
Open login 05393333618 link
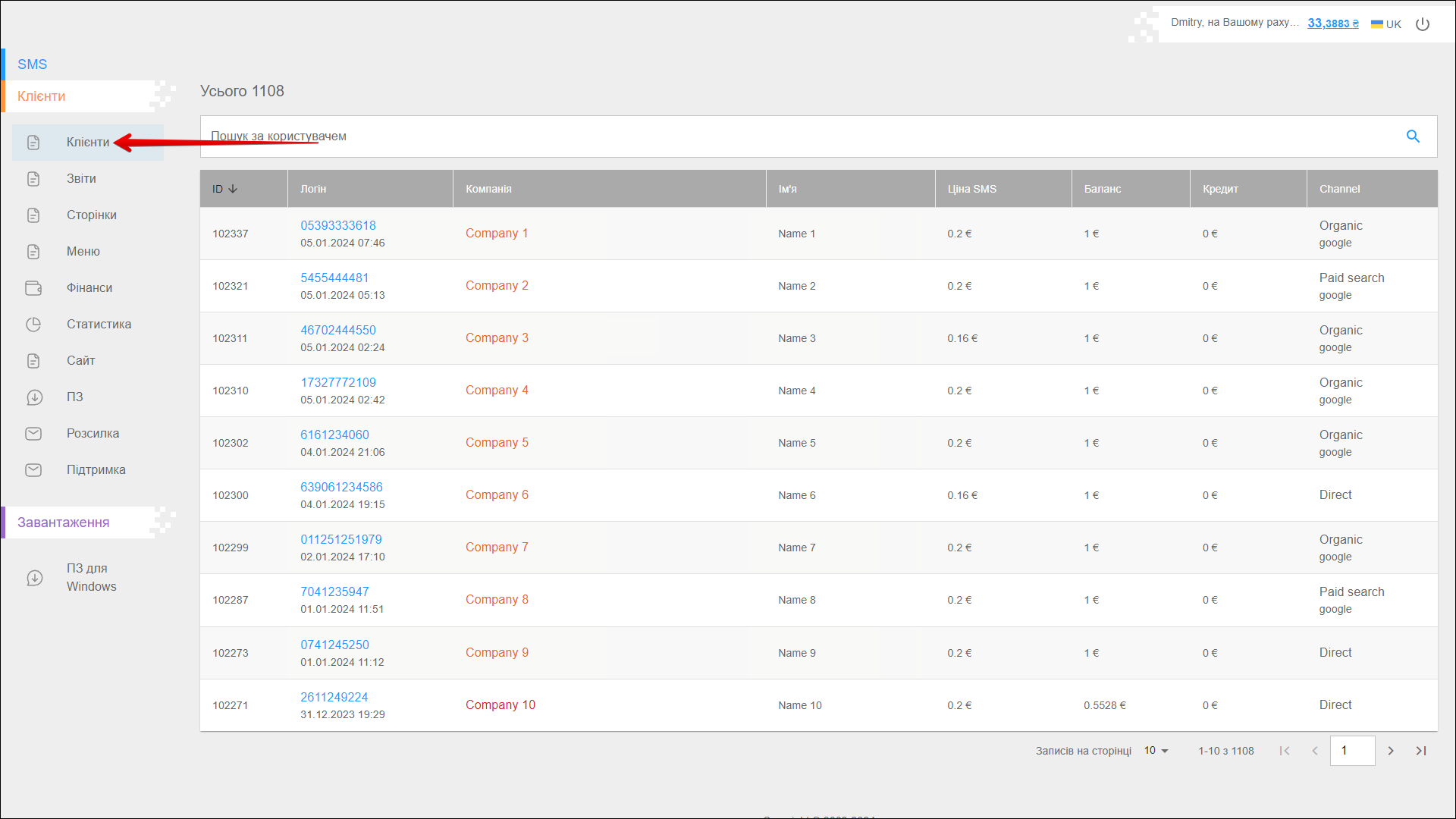click(338, 225)
